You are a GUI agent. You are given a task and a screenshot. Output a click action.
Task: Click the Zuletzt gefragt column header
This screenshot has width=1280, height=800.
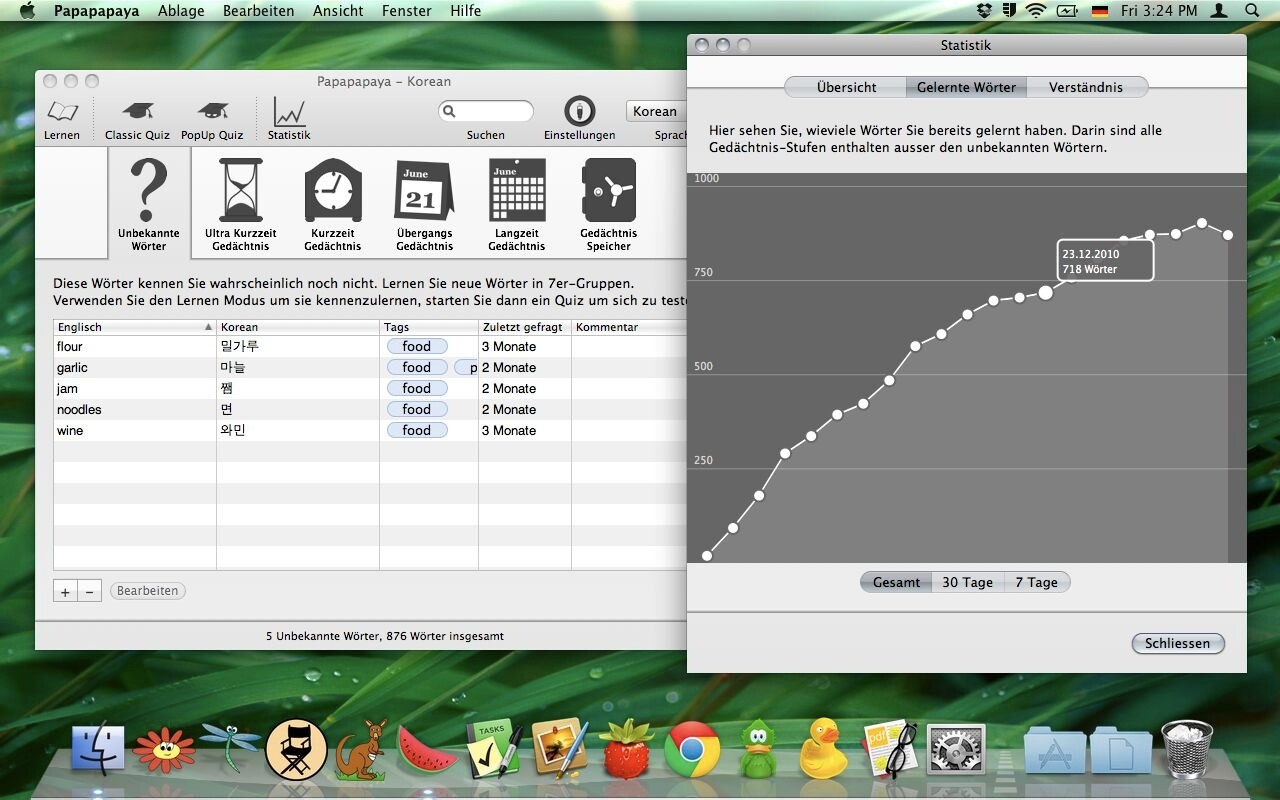pos(525,327)
